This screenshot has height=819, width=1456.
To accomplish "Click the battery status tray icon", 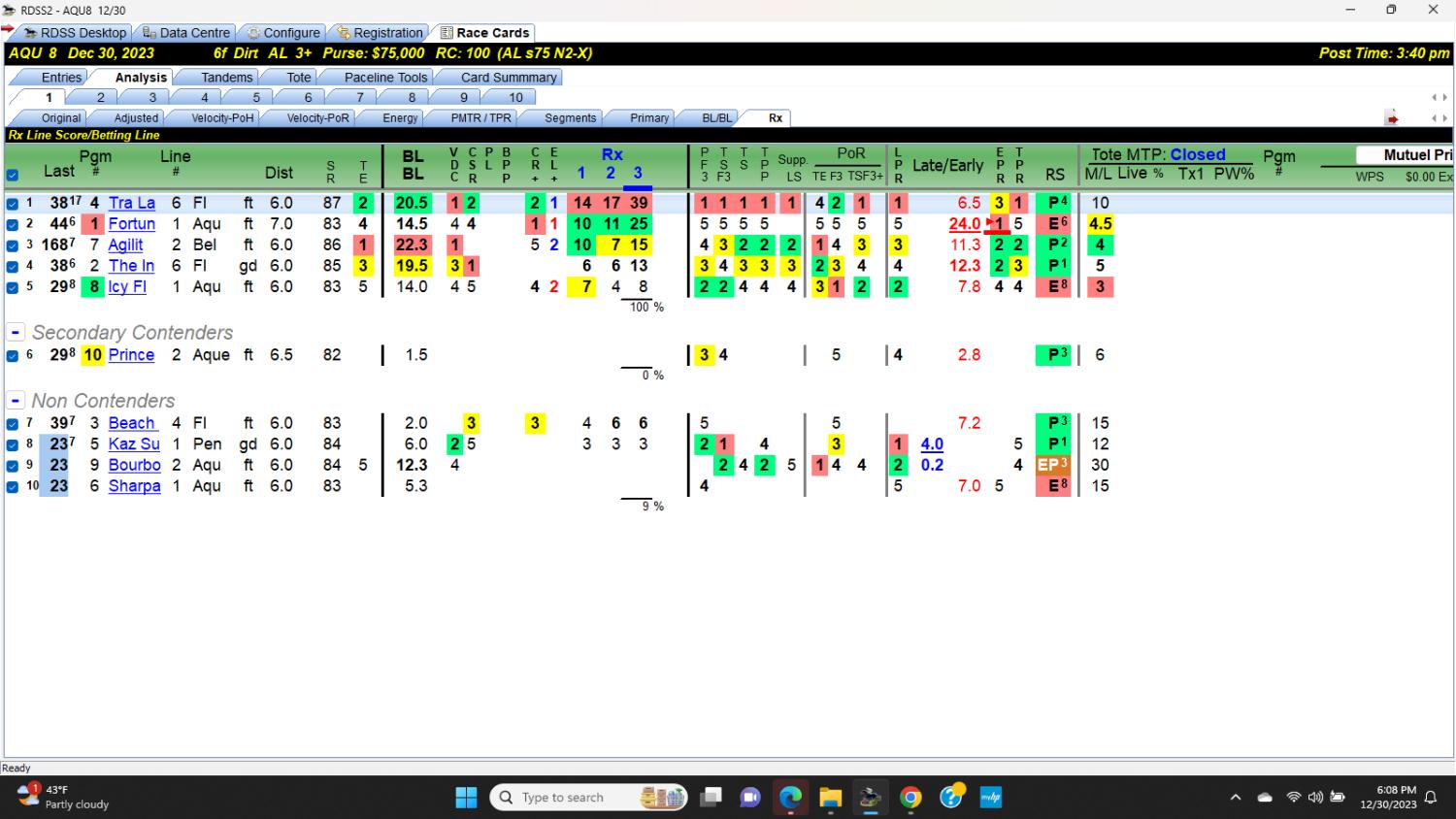I will tap(1338, 798).
